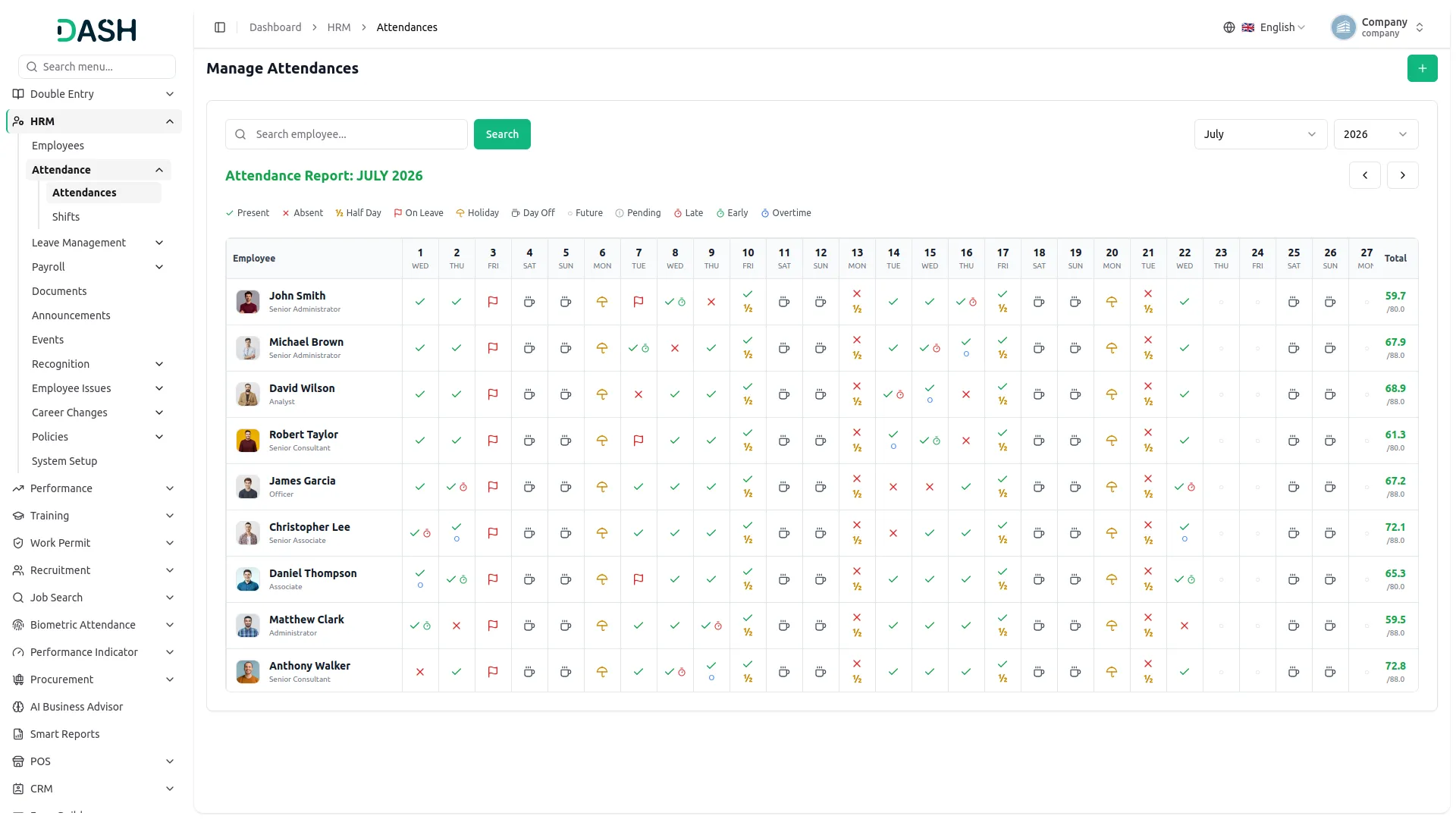Open the Shifts menu item
This screenshot has height=819, width=1456.
click(x=66, y=217)
